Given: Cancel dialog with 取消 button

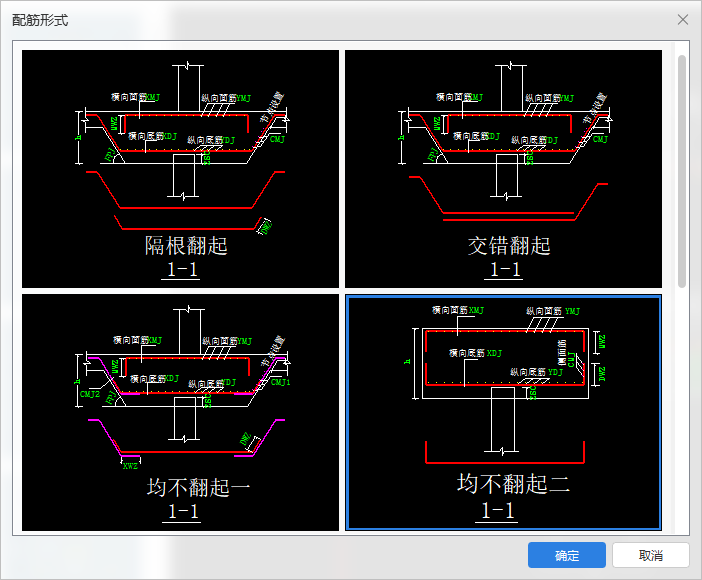Looking at the screenshot, I should point(651,555).
